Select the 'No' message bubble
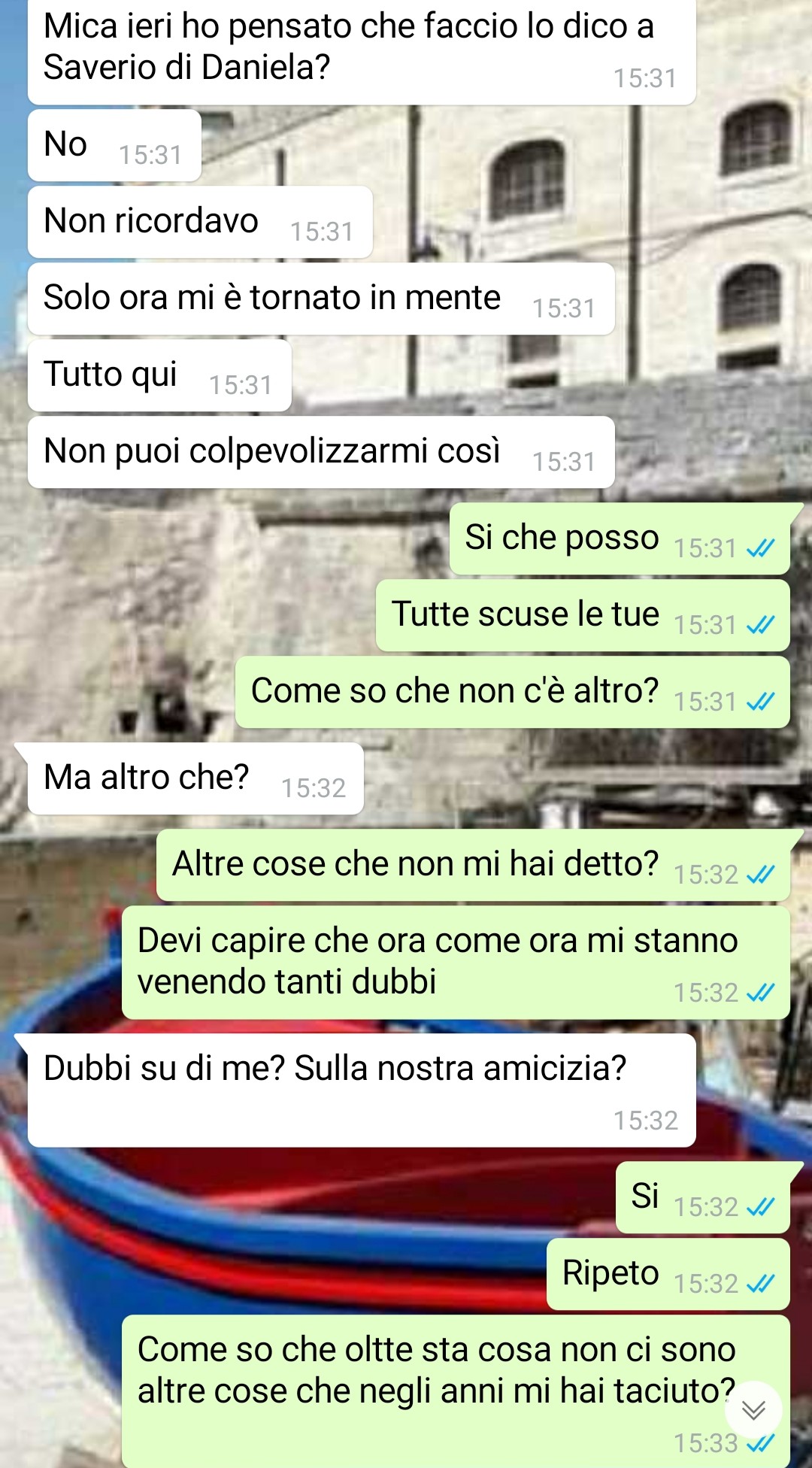 coord(114,145)
